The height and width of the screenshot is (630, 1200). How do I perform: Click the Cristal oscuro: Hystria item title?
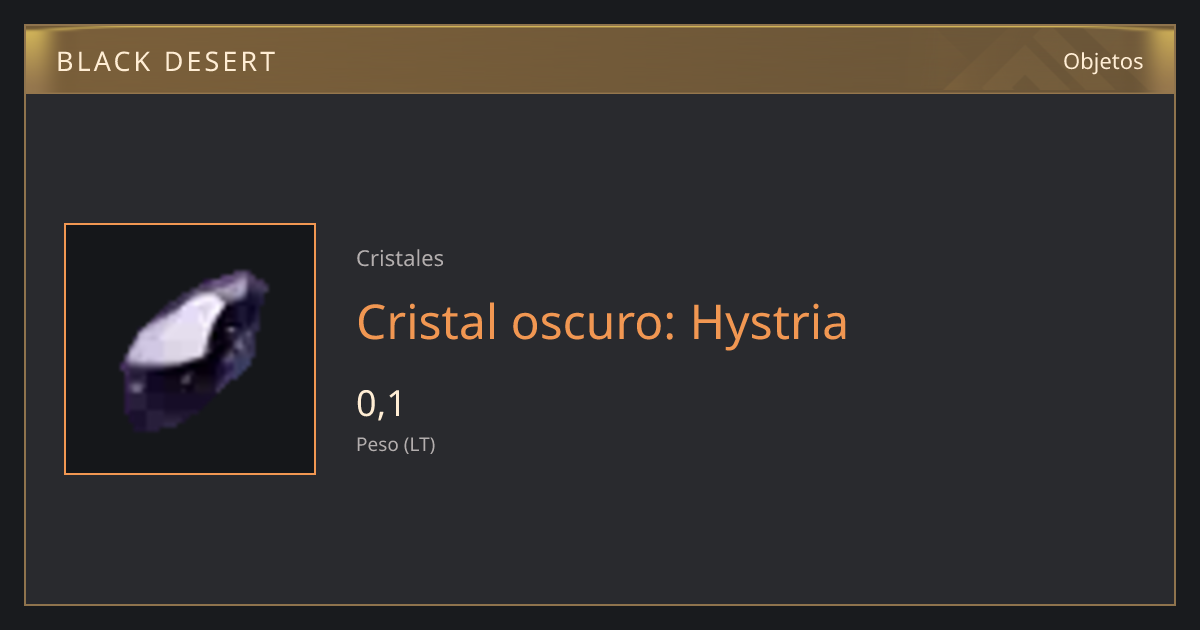pos(602,322)
